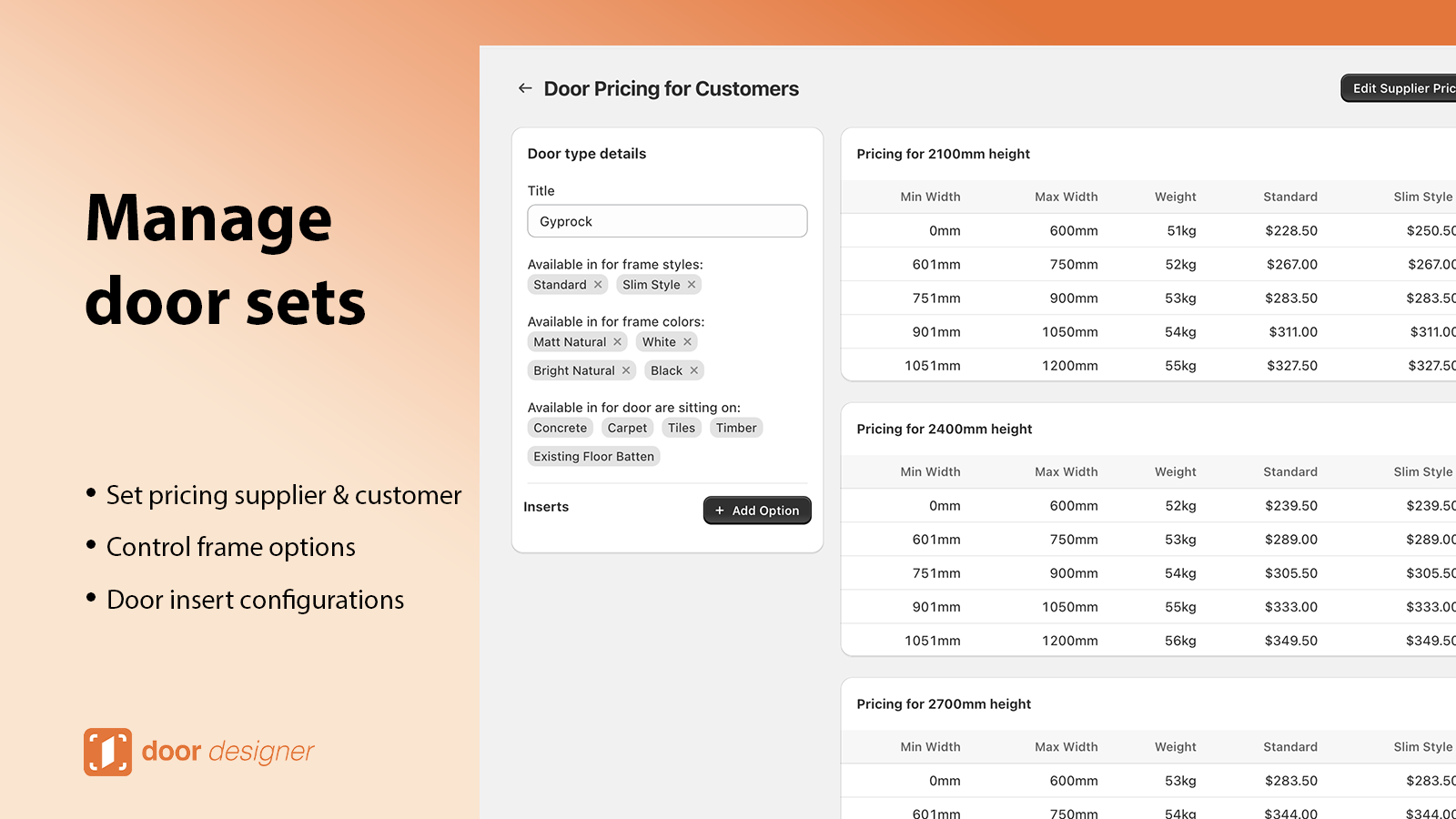Select the Concrete floor tag
This screenshot has width=1456, height=819.
[x=561, y=428]
